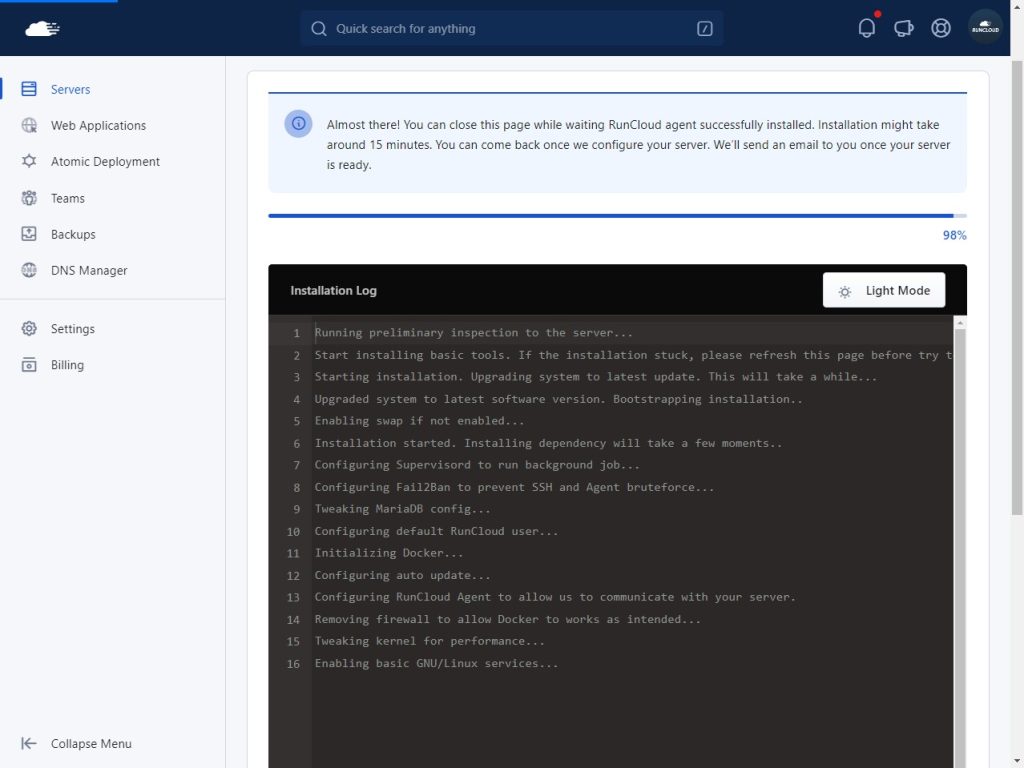Switch log to Light Mode
Screen dimensions: 1024x768
tap(884, 290)
